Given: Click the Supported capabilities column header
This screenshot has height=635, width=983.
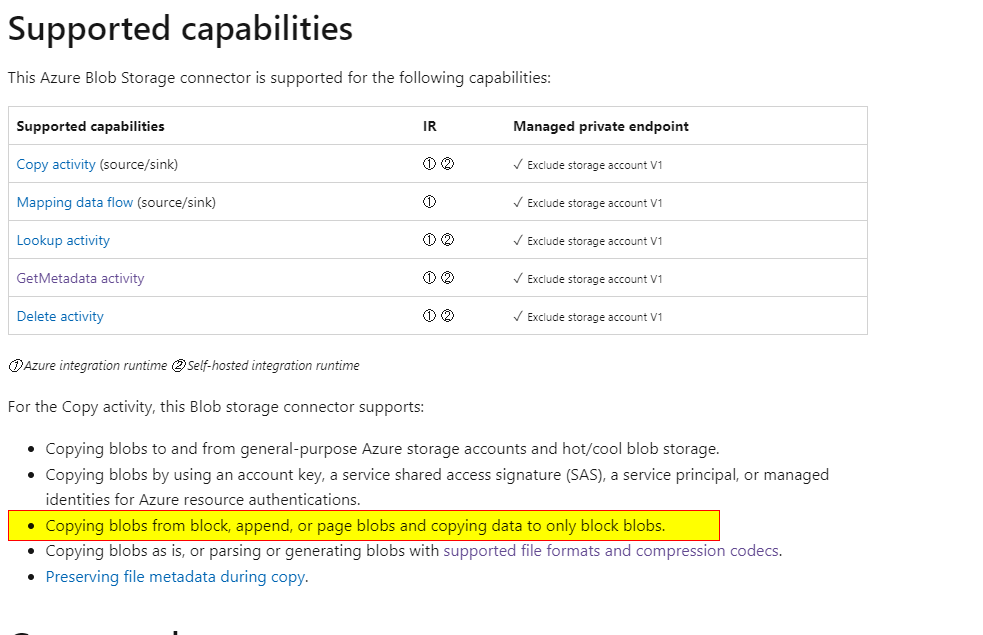Looking at the screenshot, I should [x=90, y=126].
